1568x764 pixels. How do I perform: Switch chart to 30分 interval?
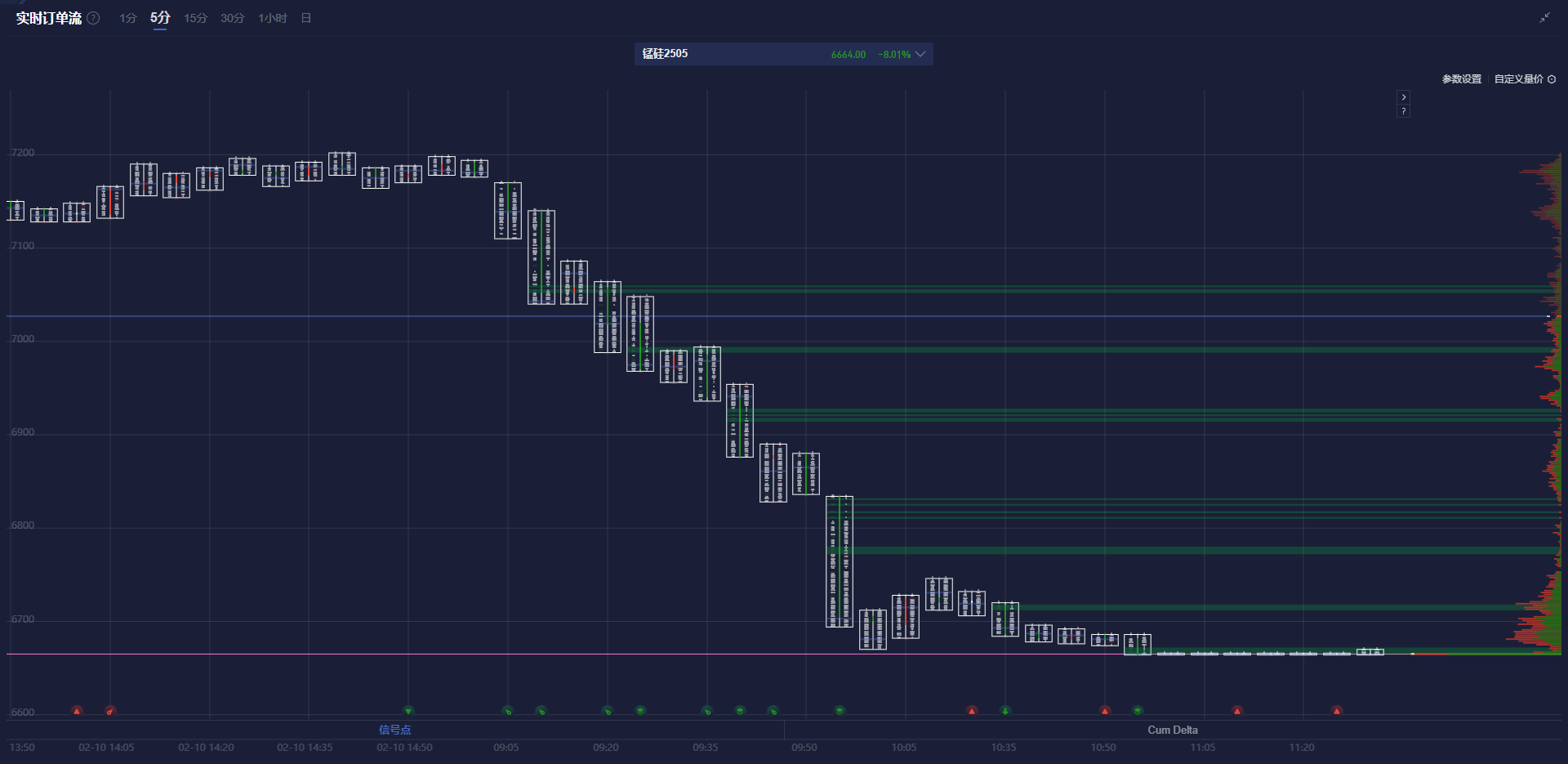tap(232, 18)
